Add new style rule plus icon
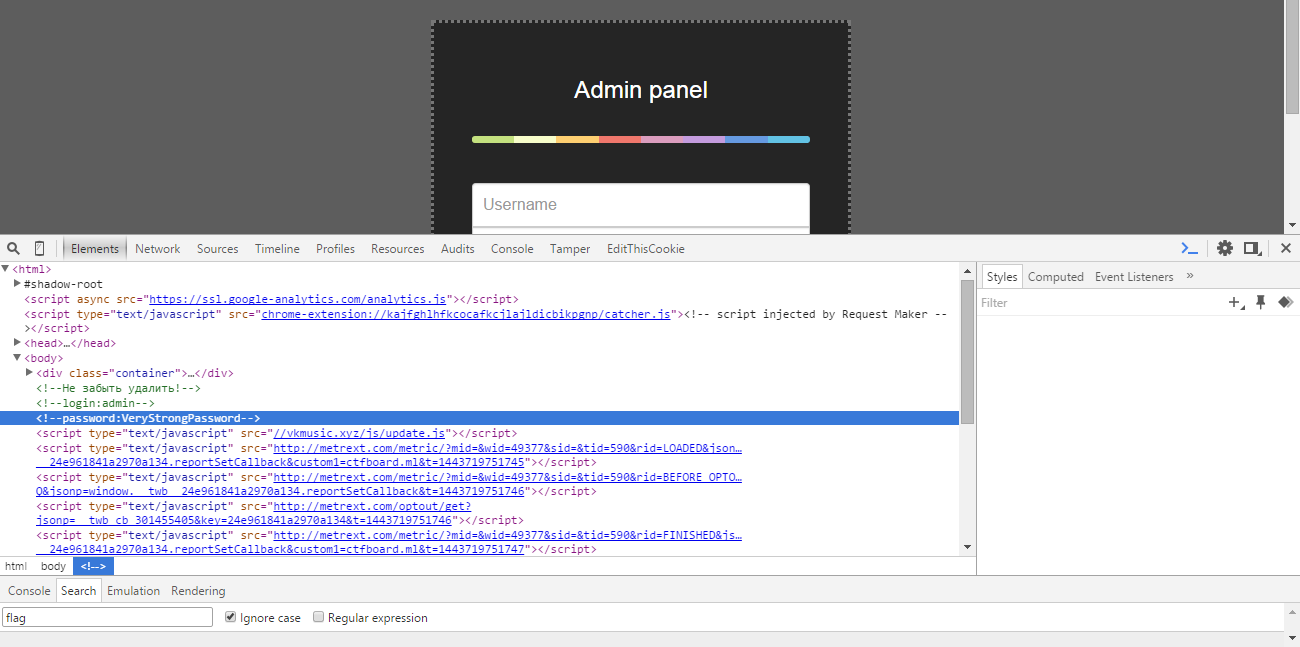 click(1235, 303)
